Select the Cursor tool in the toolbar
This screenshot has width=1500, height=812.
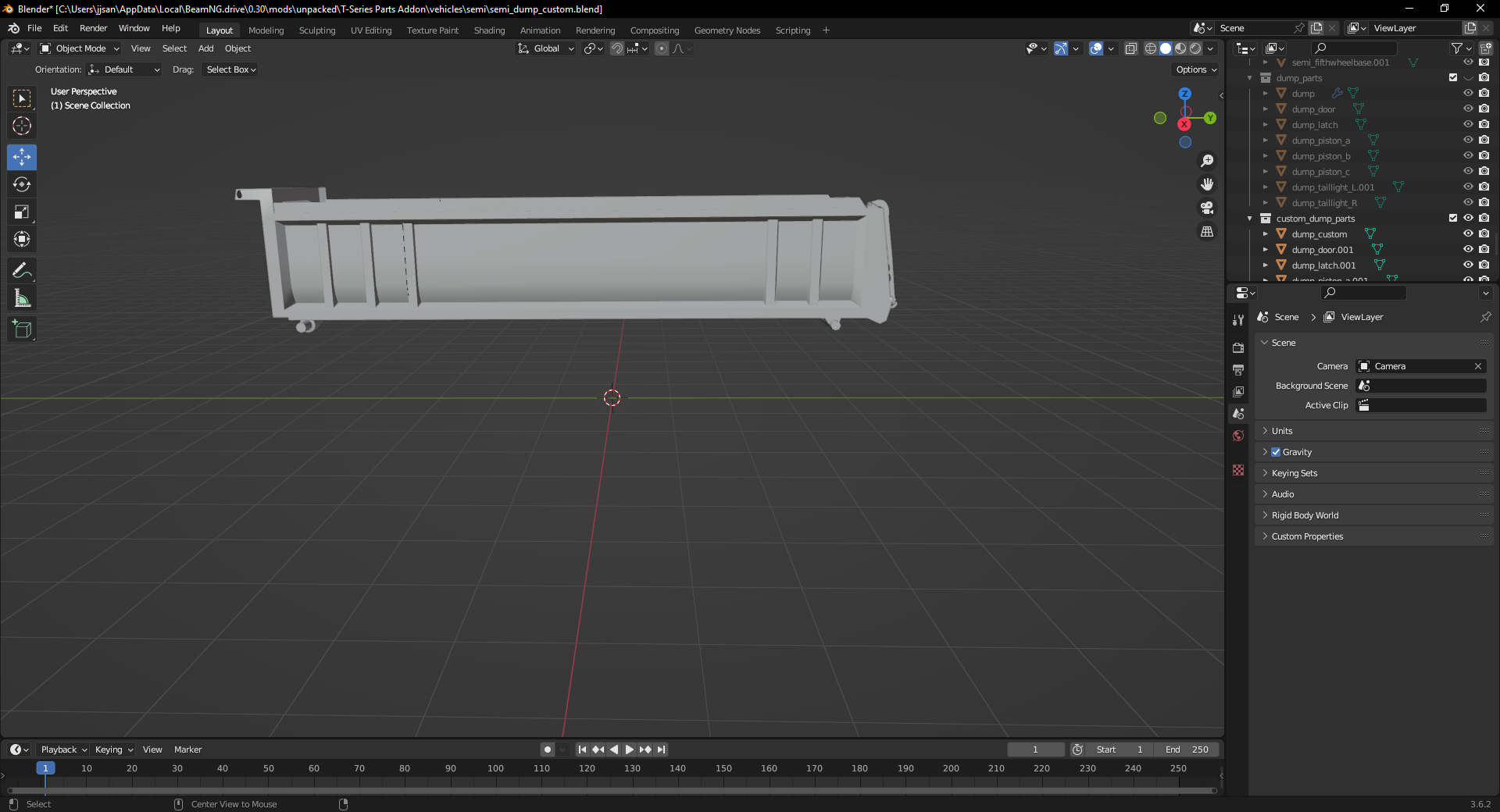[x=22, y=126]
